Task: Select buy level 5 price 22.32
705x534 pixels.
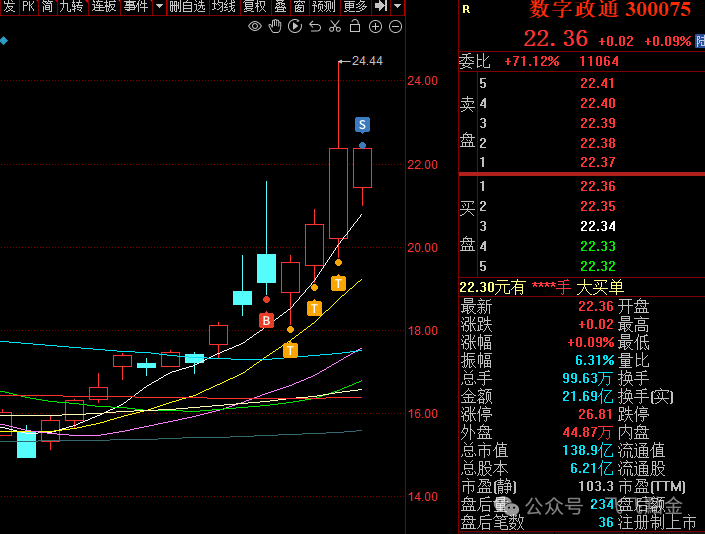Action: point(598,266)
